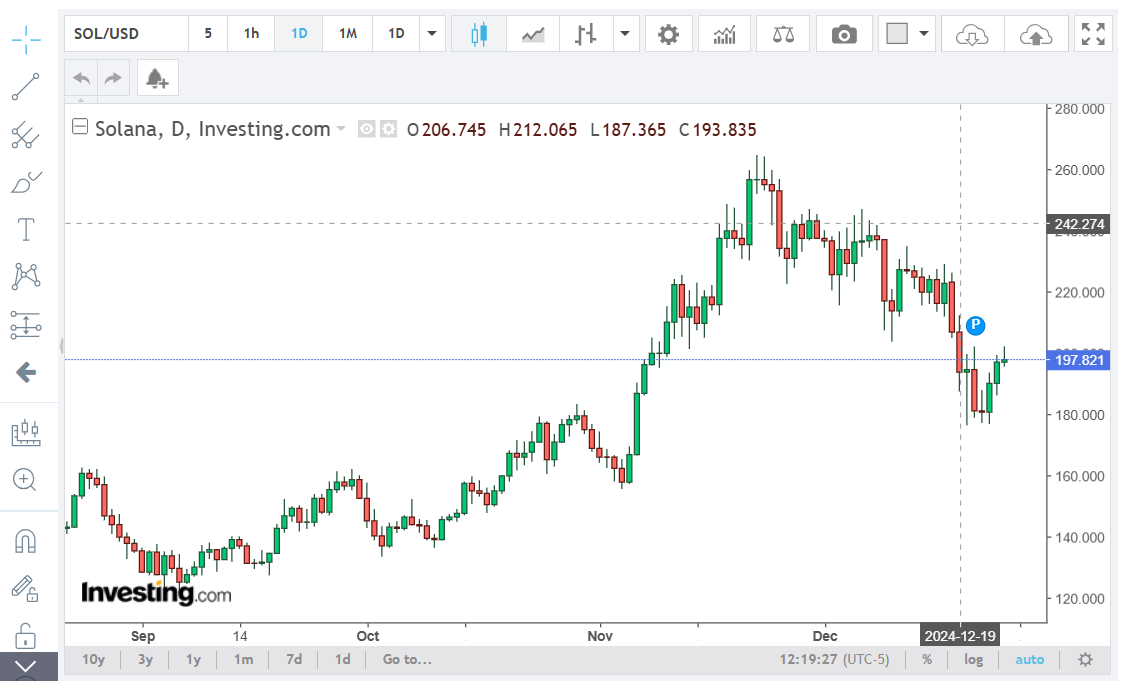Viewport: 1142px width, 689px height.
Task: Open the XABCD pattern tool
Action: 25,277
